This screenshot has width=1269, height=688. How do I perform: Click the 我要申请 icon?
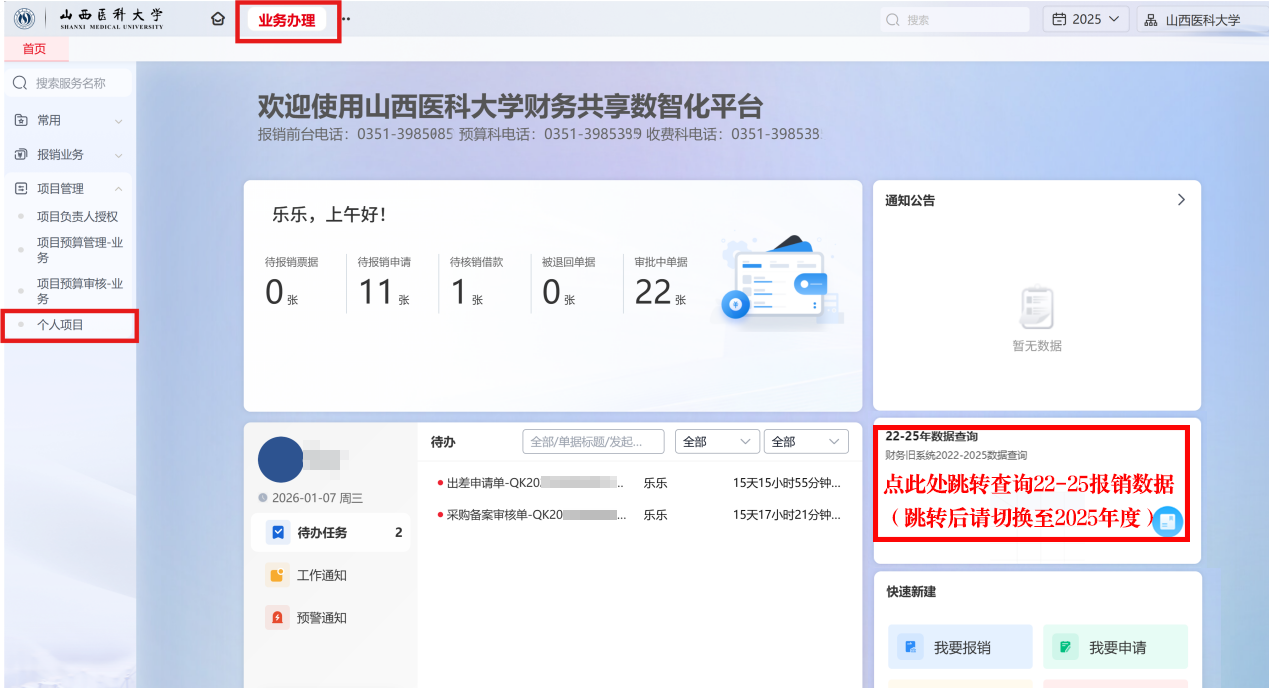coord(1066,647)
